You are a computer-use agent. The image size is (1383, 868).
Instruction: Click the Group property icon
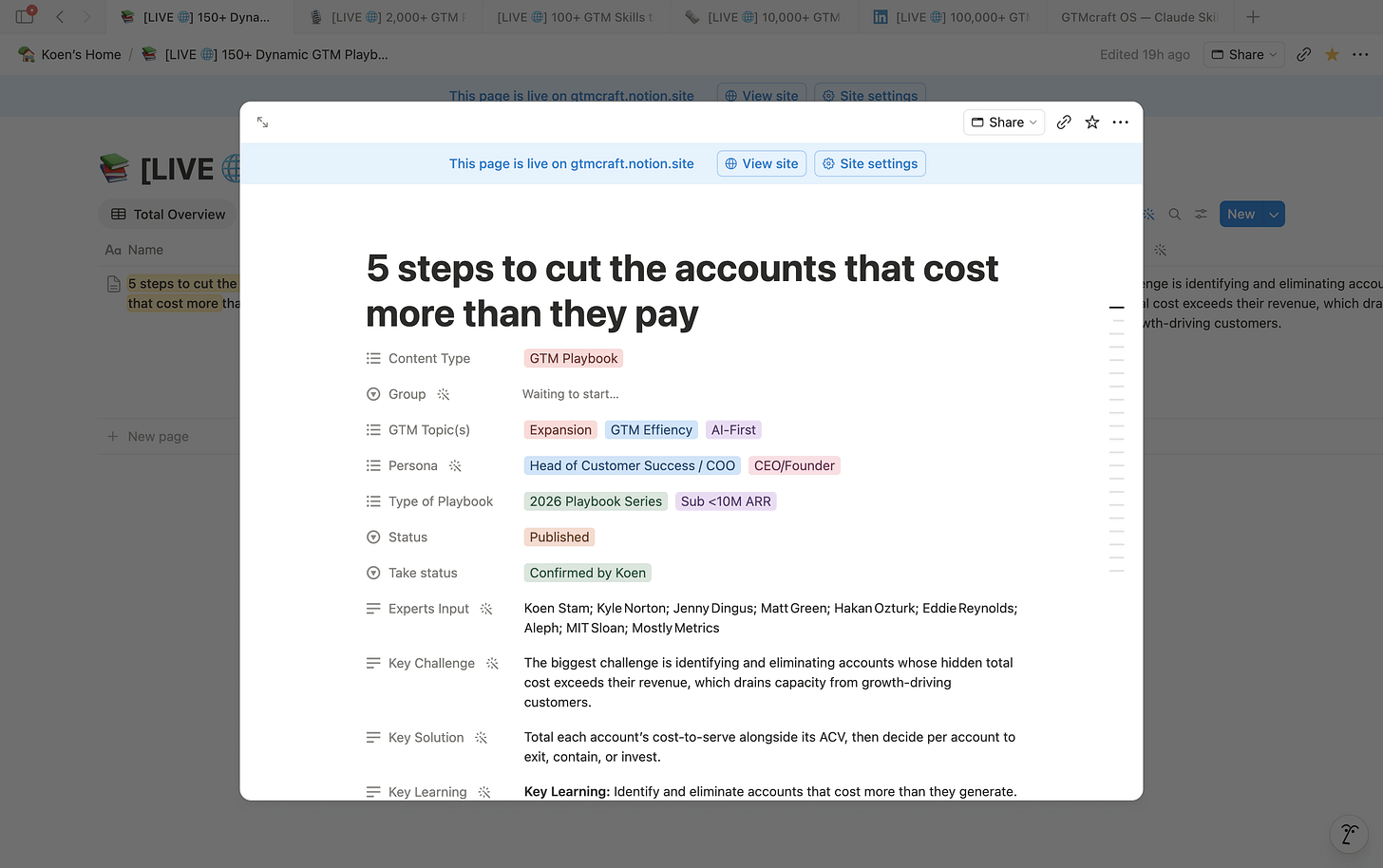point(373,394)
